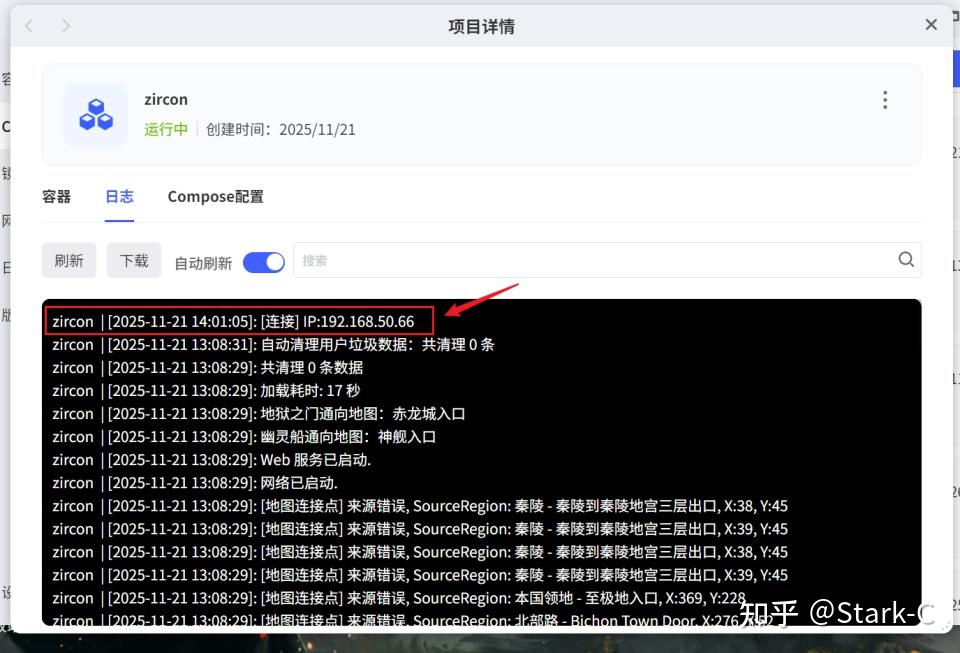This screenshot has width=960, height=653.
Task: Open the Compose配置 tab
Action: [216, 196]
